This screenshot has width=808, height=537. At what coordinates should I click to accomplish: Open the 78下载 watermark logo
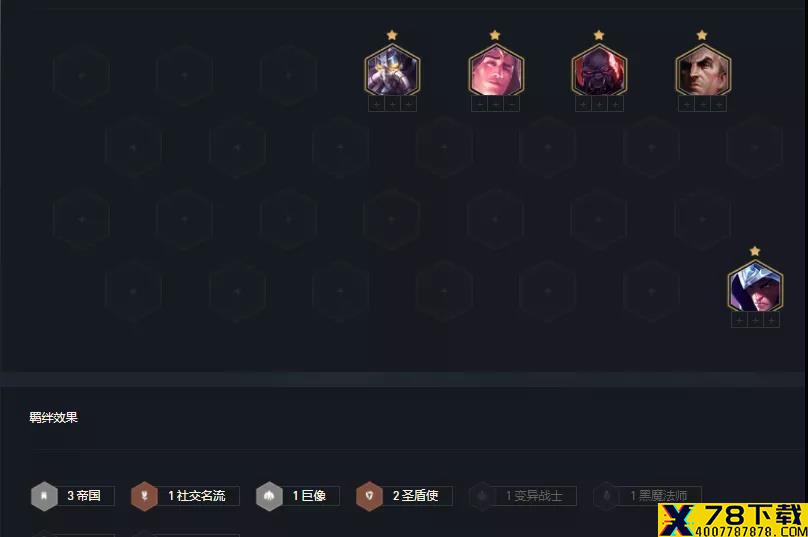[x=733, y=521]
